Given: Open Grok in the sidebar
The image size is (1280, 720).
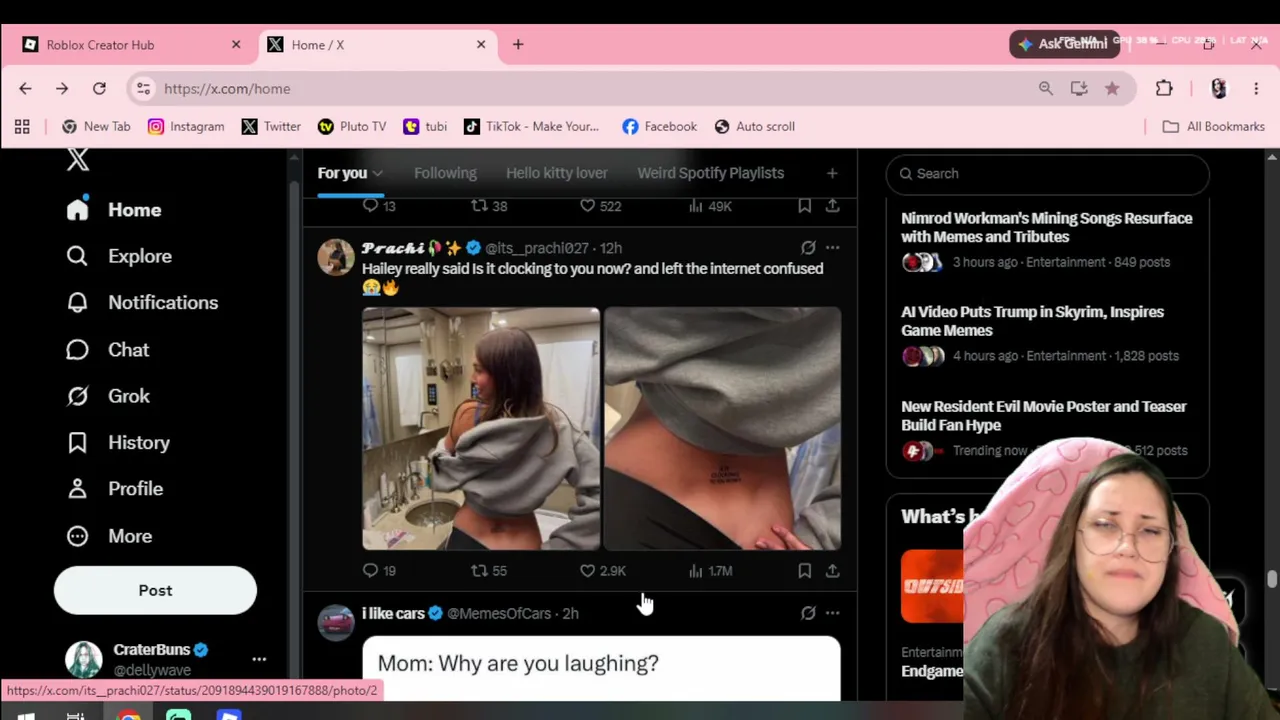Looking at the screenshot, I should tap(107, 396).
